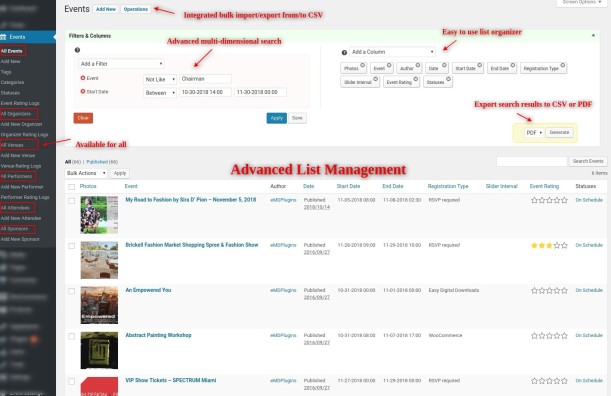Click Apply next to Bulk Actions

(120, 173)
